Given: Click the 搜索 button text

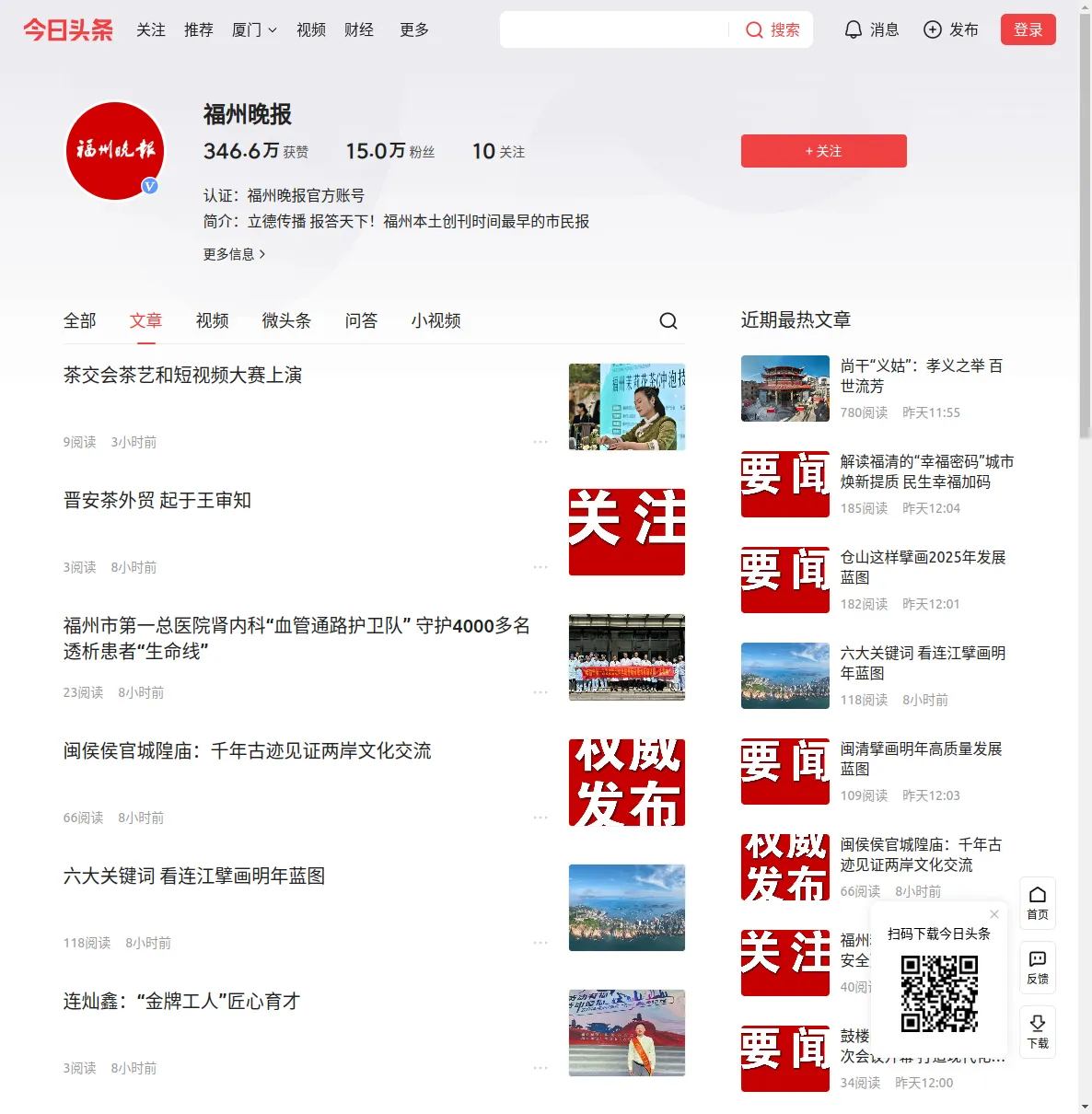Looking at the screenshot, I should click(785, 30).
